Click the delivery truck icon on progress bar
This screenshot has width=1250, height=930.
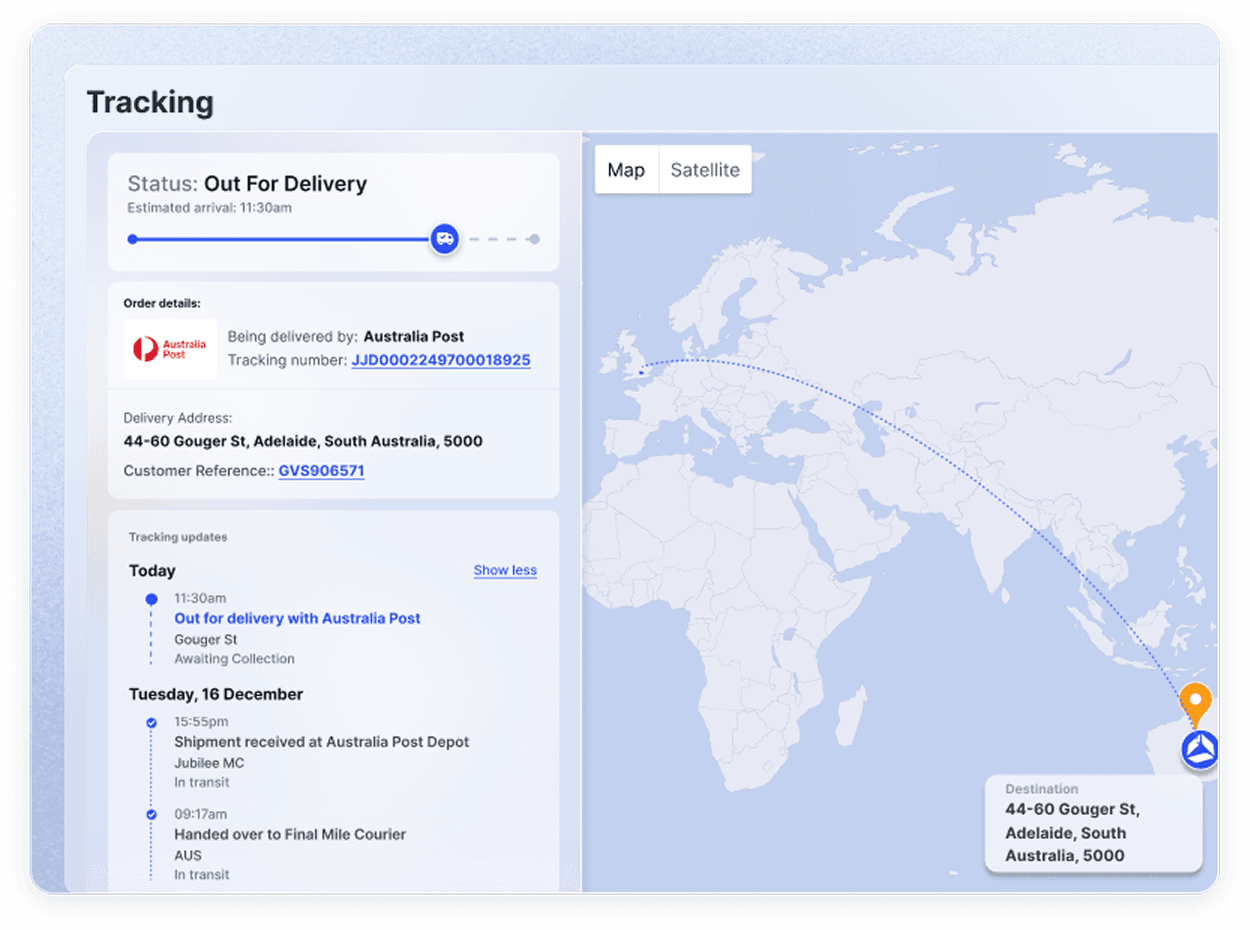click(x=445, y=239)
